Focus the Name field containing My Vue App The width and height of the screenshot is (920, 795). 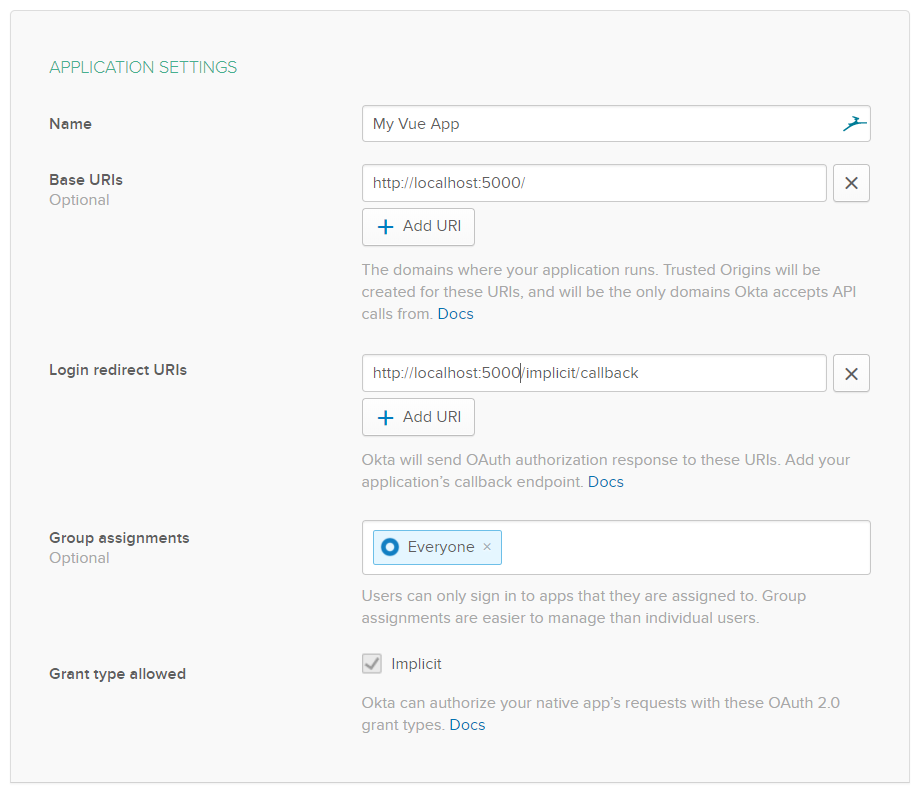pyautogui.click(x=600, y=124)
